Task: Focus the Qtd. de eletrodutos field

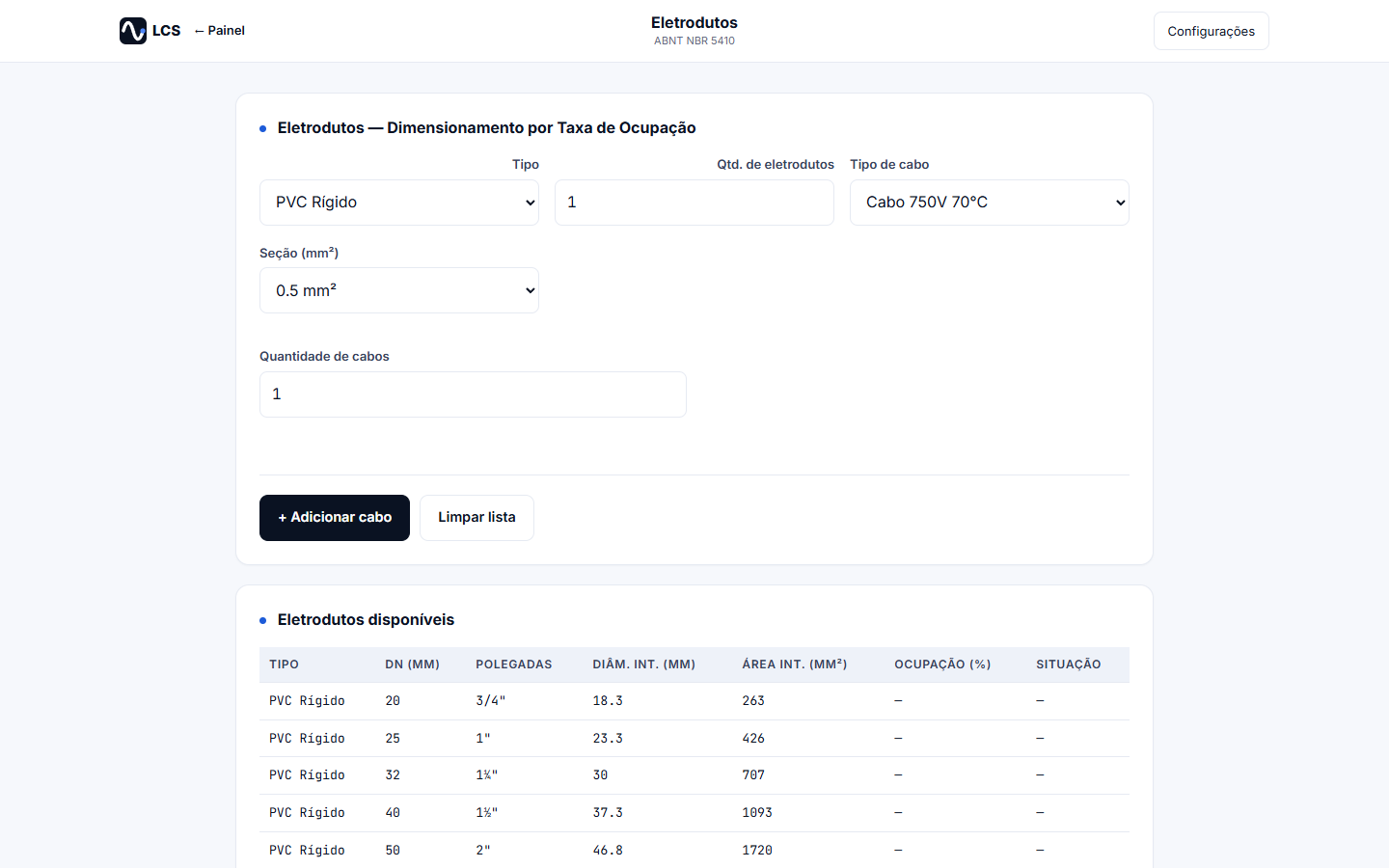Action: [x=694, y=203]
